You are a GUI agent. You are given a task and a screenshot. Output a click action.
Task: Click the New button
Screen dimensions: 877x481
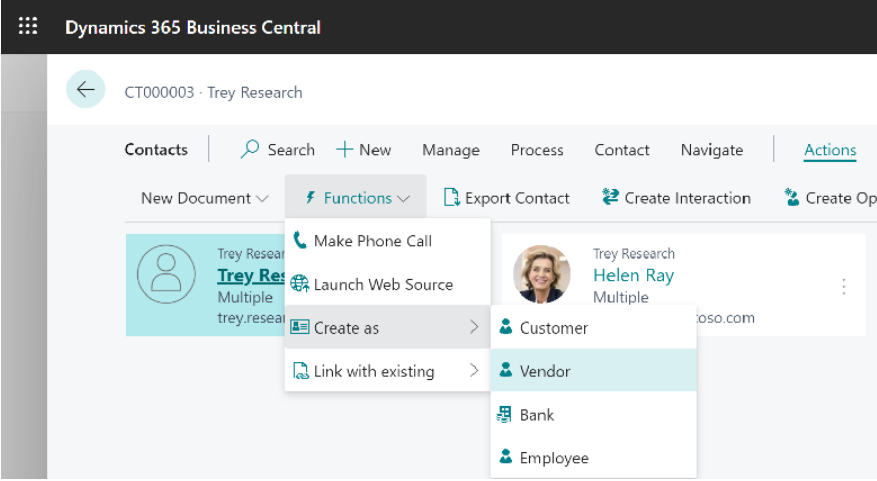point(364,150)
